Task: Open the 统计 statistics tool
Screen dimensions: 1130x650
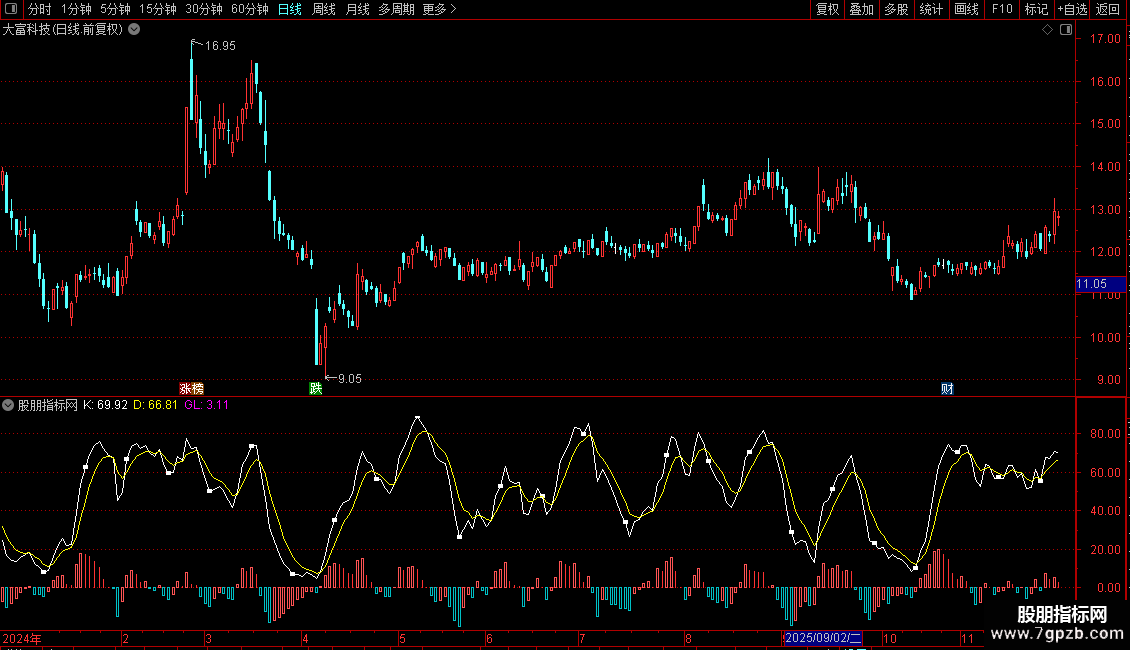Action: tap(931, 9)
